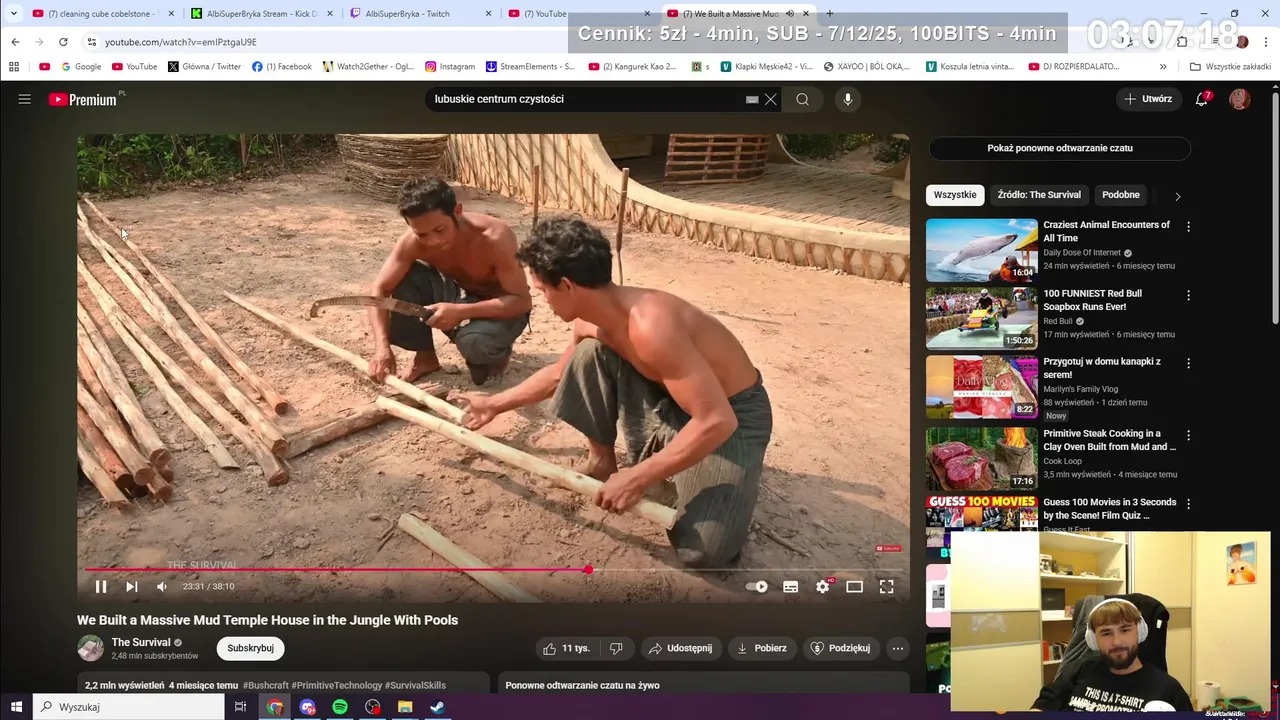1280x720 pixels.
Task: Click the Podziękuj thanks button
Action: [840, 648]
